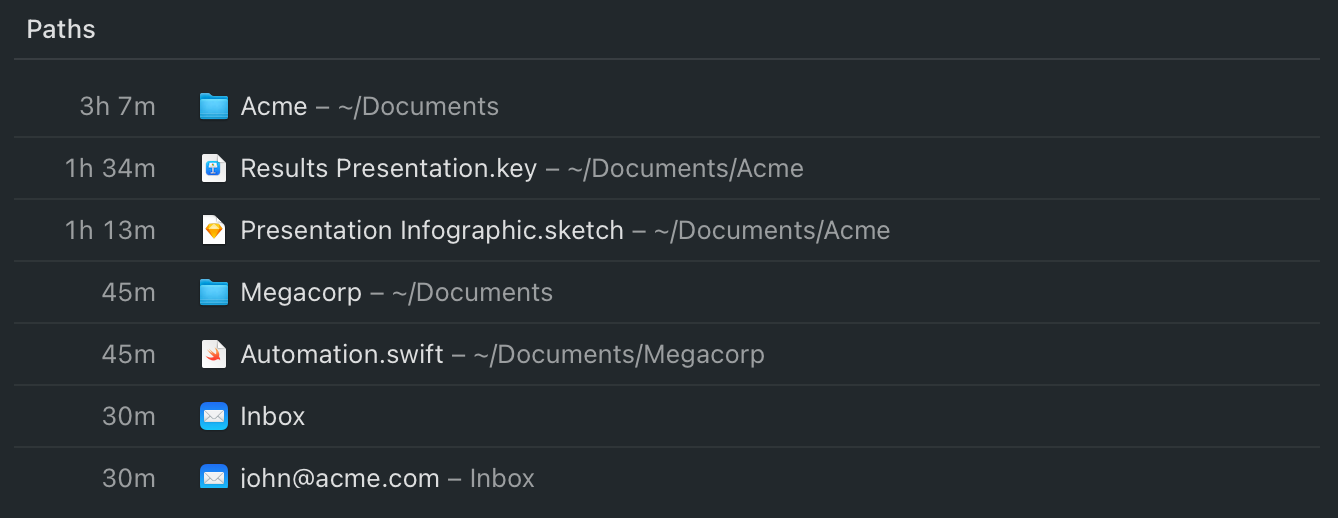1338x518 pixels.
Task: Click the Paths section header
Action: (x=61, y=29)
